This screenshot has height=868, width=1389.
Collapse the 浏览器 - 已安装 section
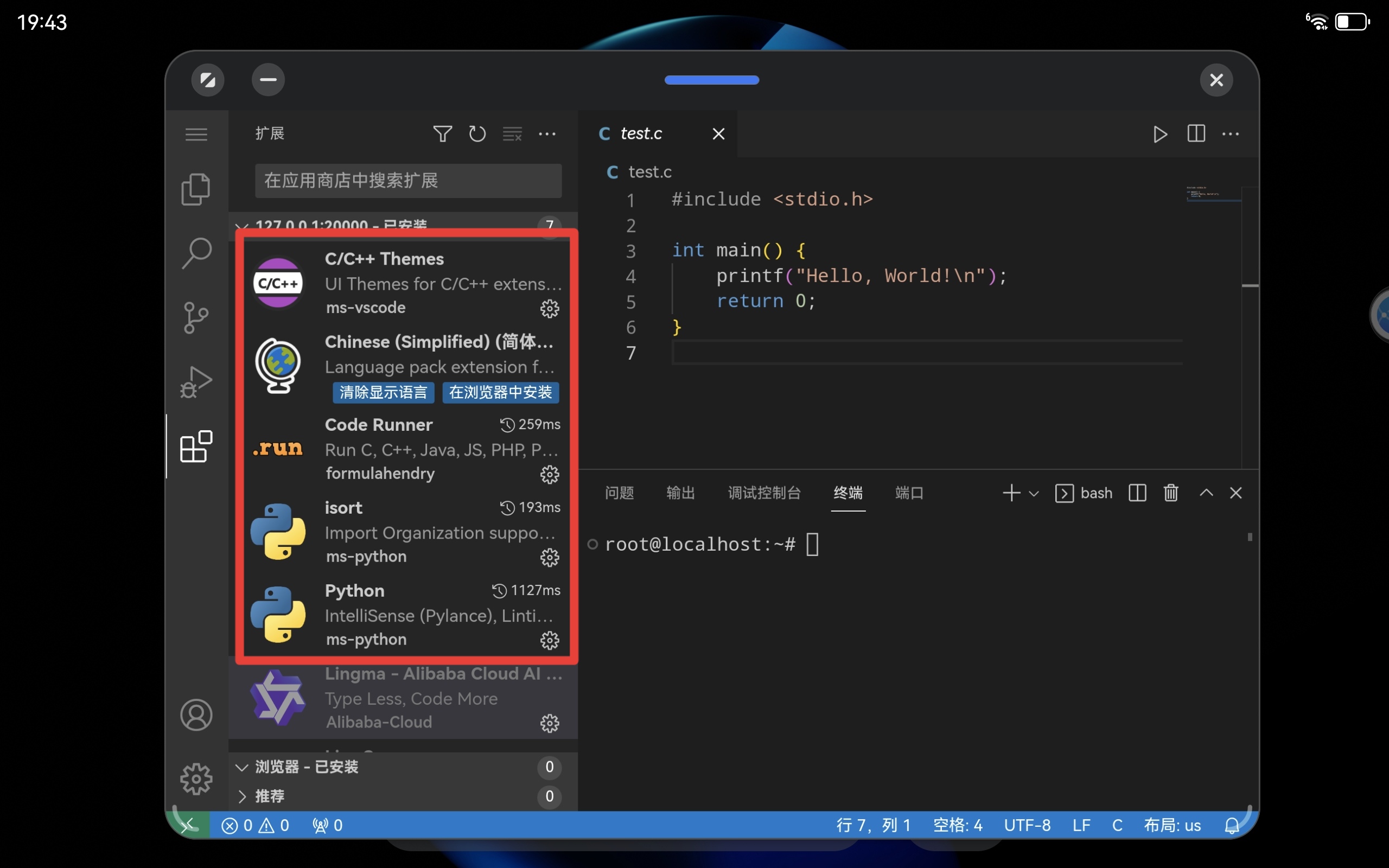click(x=242, y=767)
